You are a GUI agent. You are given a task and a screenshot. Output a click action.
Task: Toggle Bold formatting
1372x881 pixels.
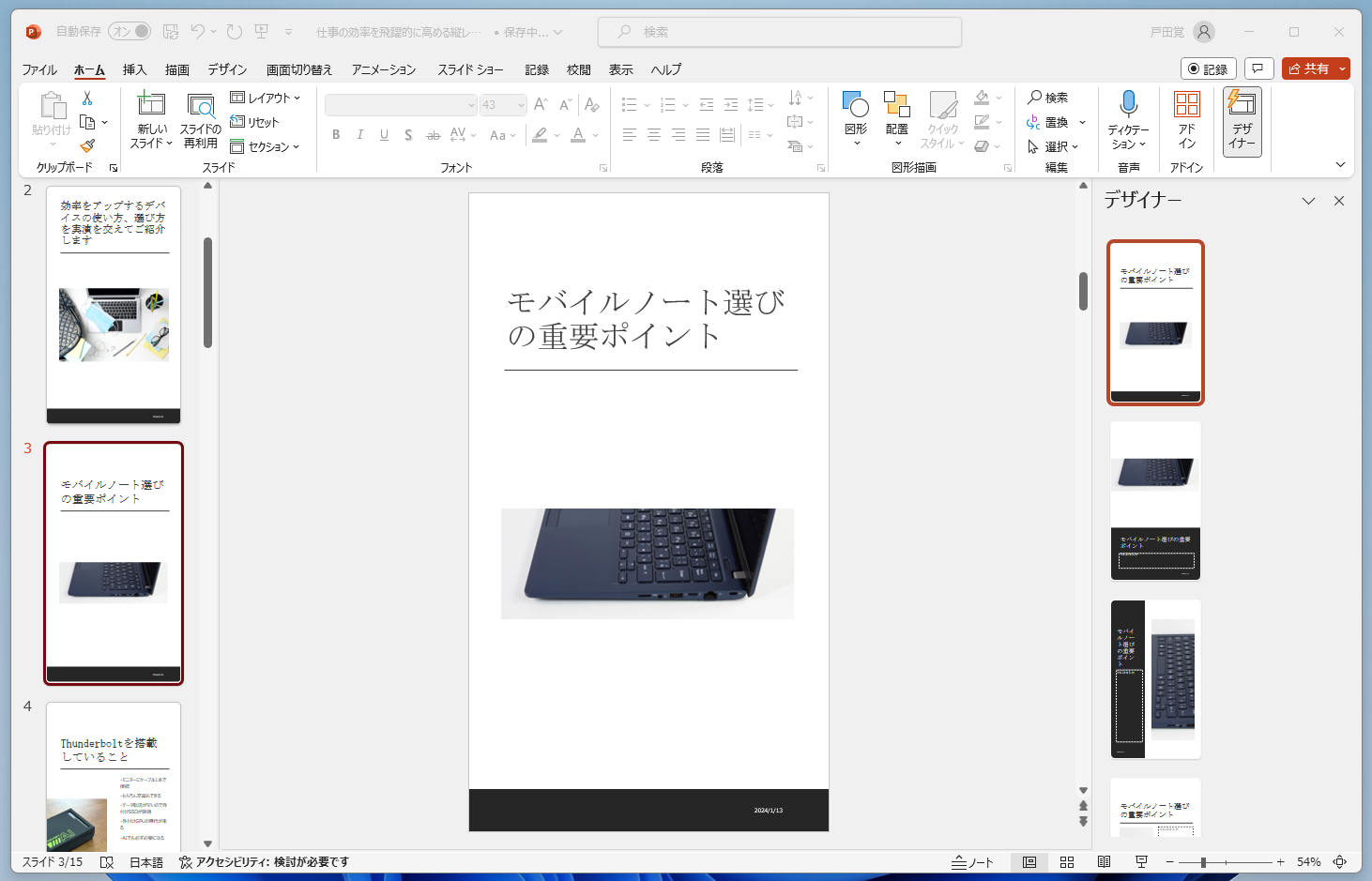click(336, 135)
